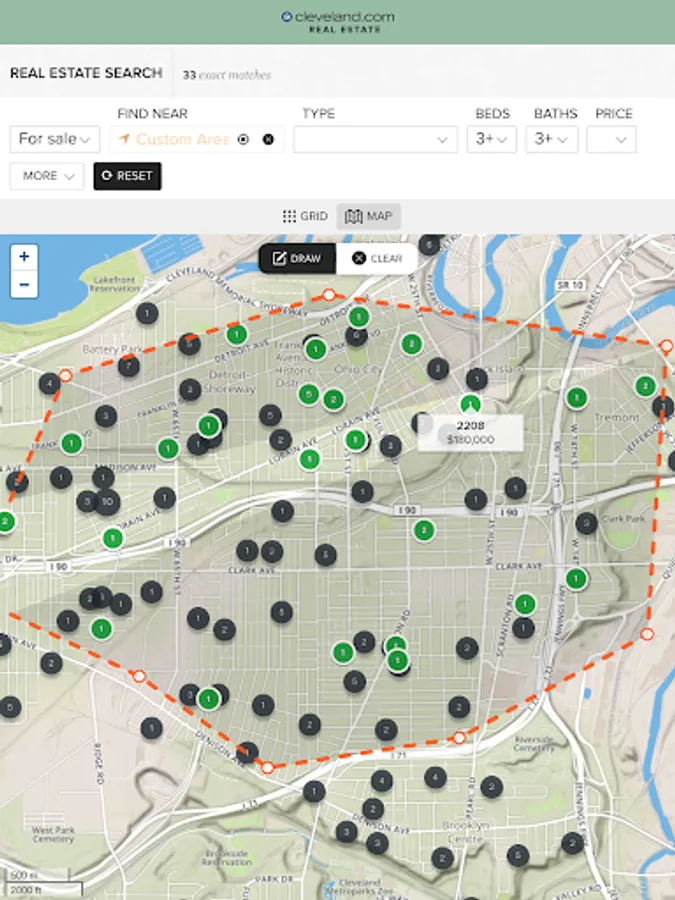Click green marker on Detroit Ave
The height and width of the screenshot is (900, 675).
click(236, 335)
